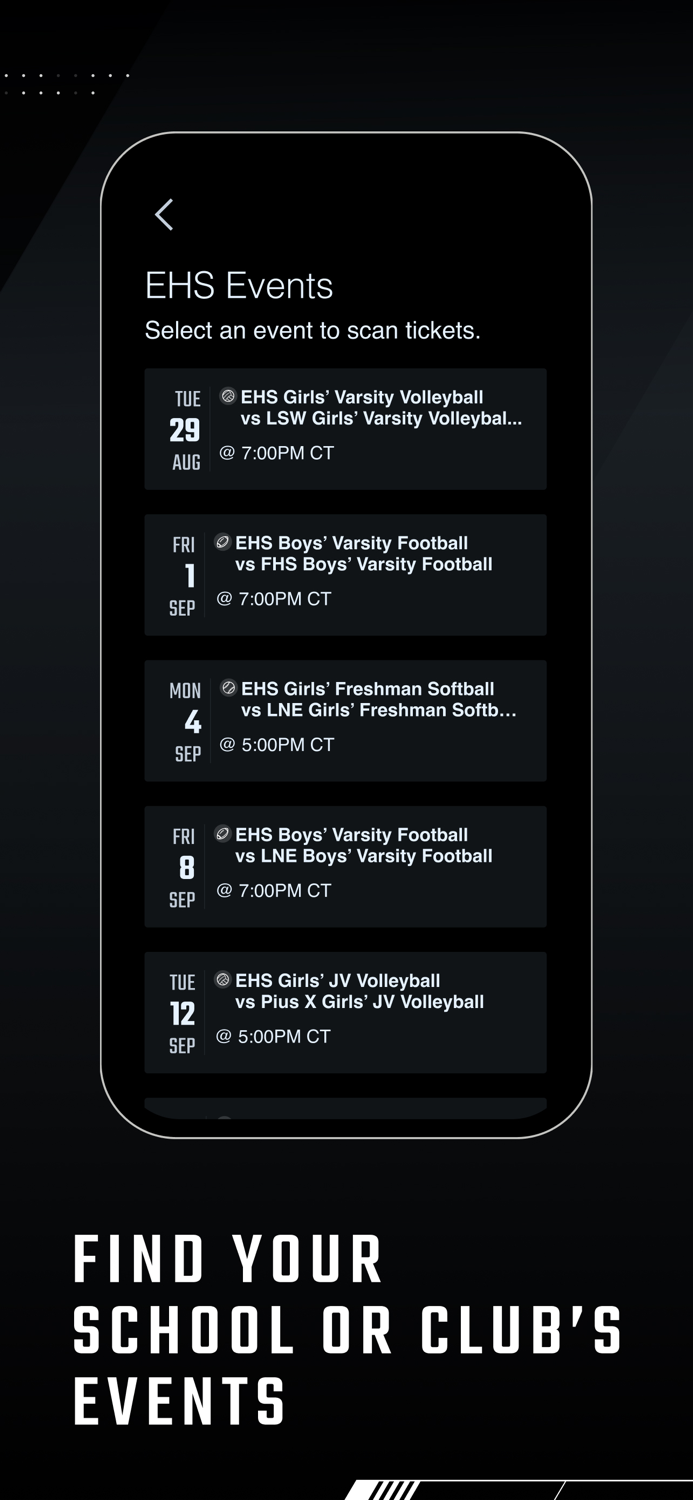Open the Girls' Freshman Softball vs LNE event

(x=345, y=720)
